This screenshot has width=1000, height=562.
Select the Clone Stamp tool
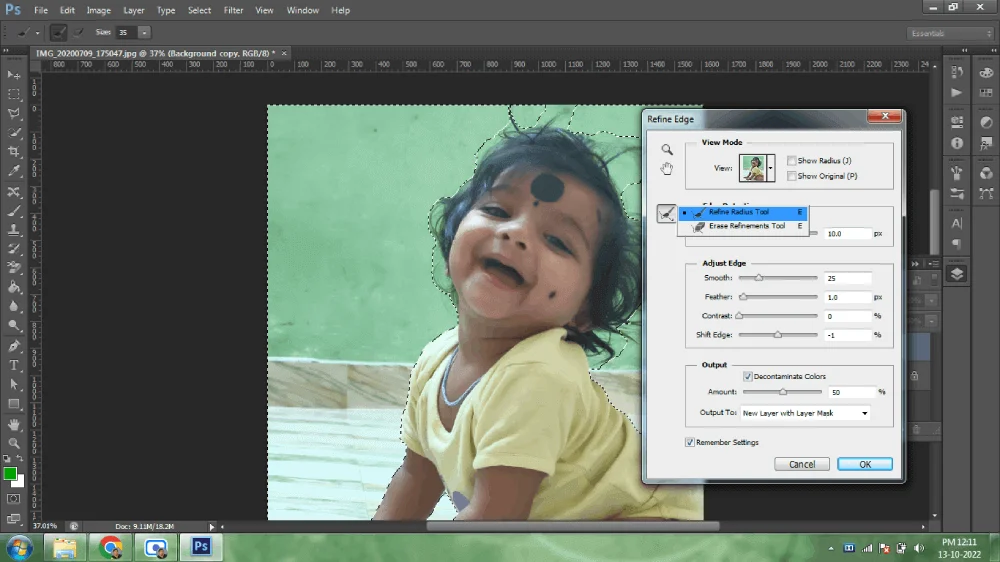pos(13,230)
